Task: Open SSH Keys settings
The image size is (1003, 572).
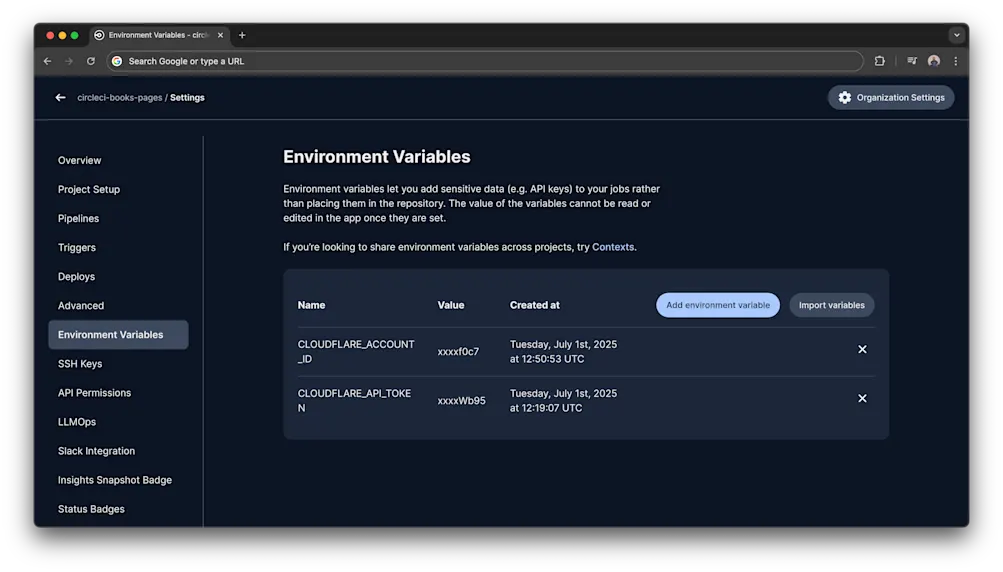Action: pyautogui.click(x=80, y=364)
